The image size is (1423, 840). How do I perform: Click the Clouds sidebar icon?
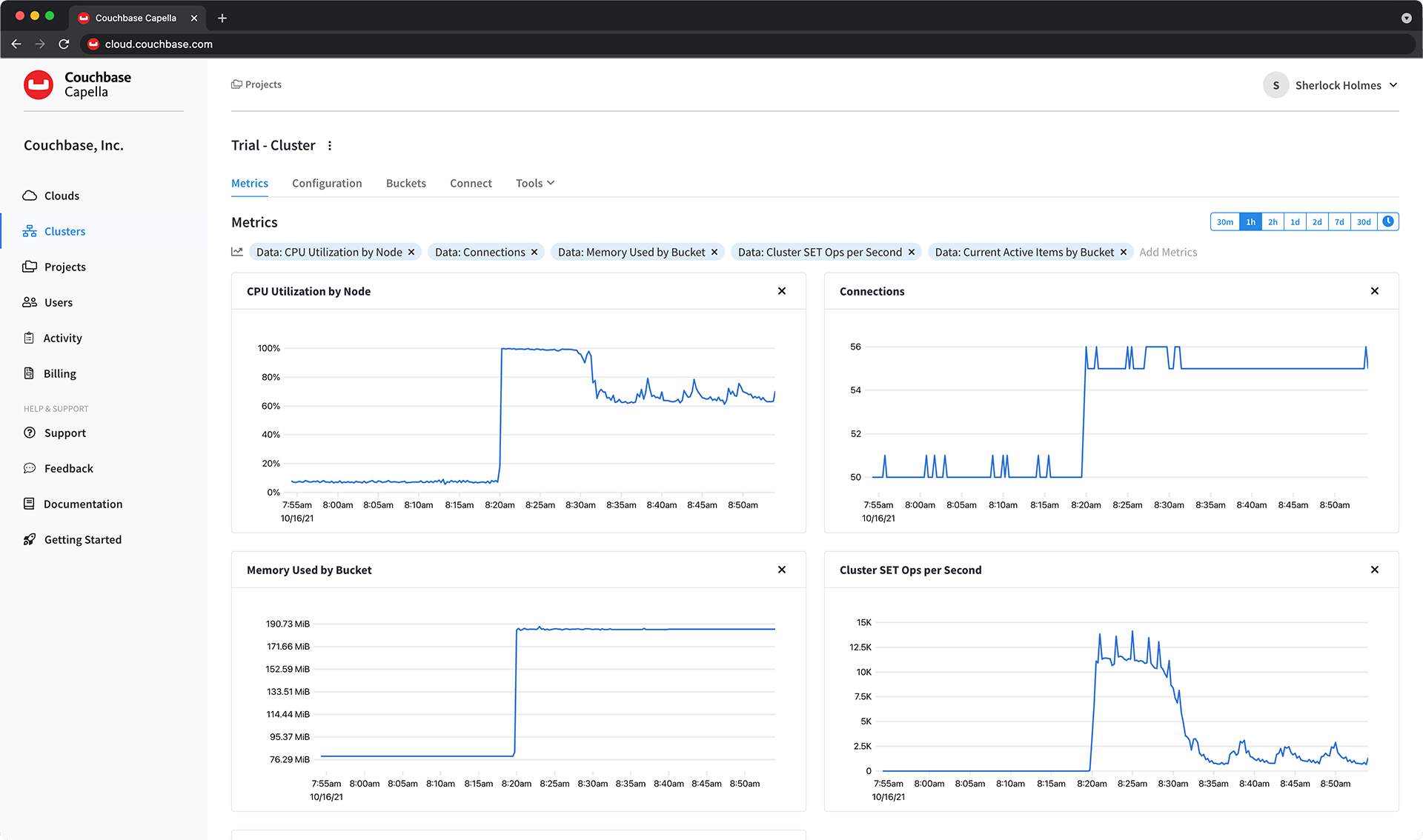tap(30, 196)
